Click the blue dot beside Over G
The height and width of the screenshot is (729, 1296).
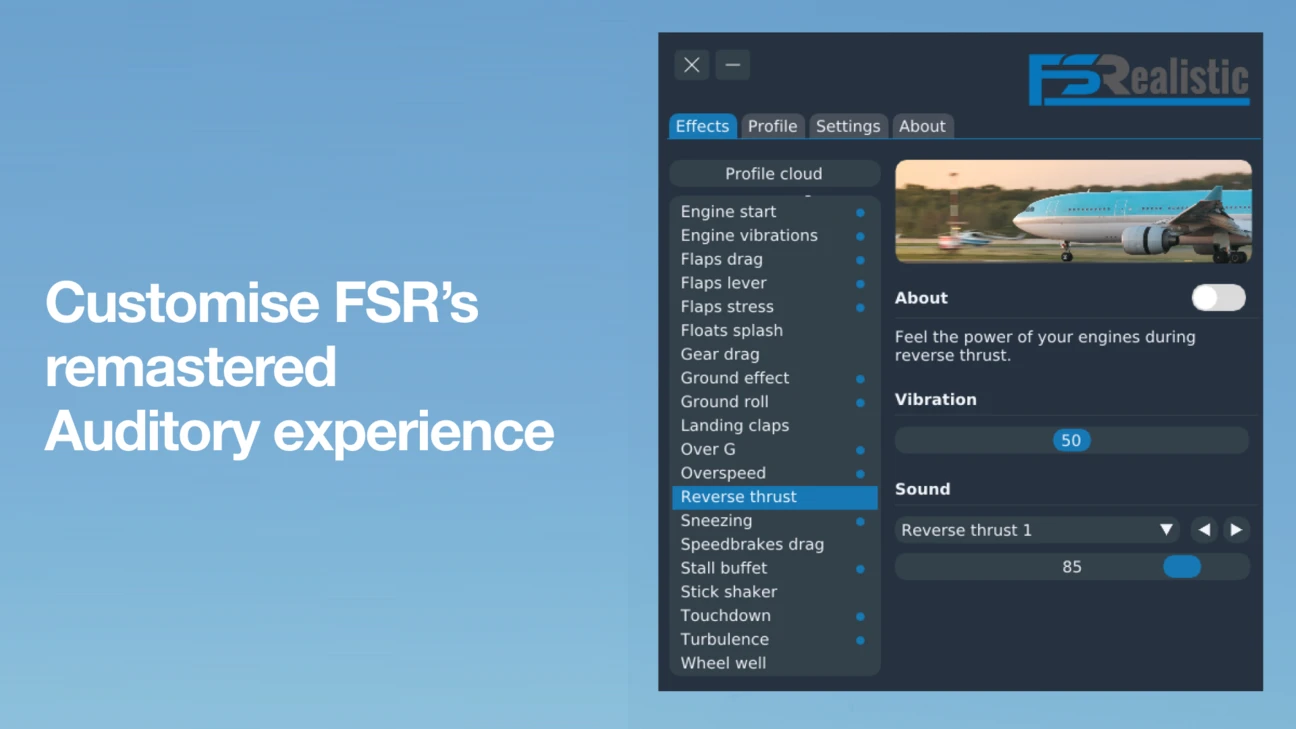click(x=860, y=450)
